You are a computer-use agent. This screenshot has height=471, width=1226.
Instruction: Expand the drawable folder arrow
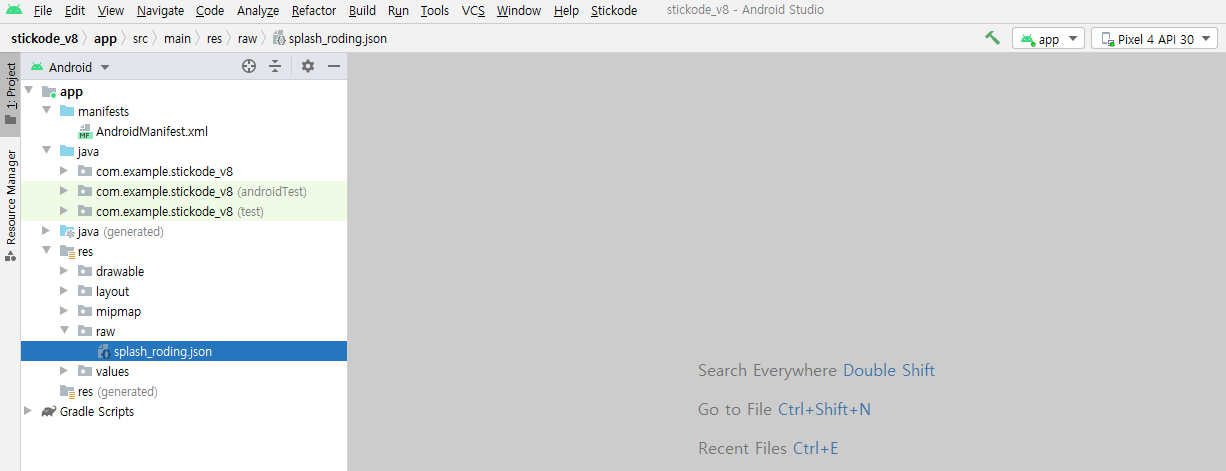(x=65, y=271)
